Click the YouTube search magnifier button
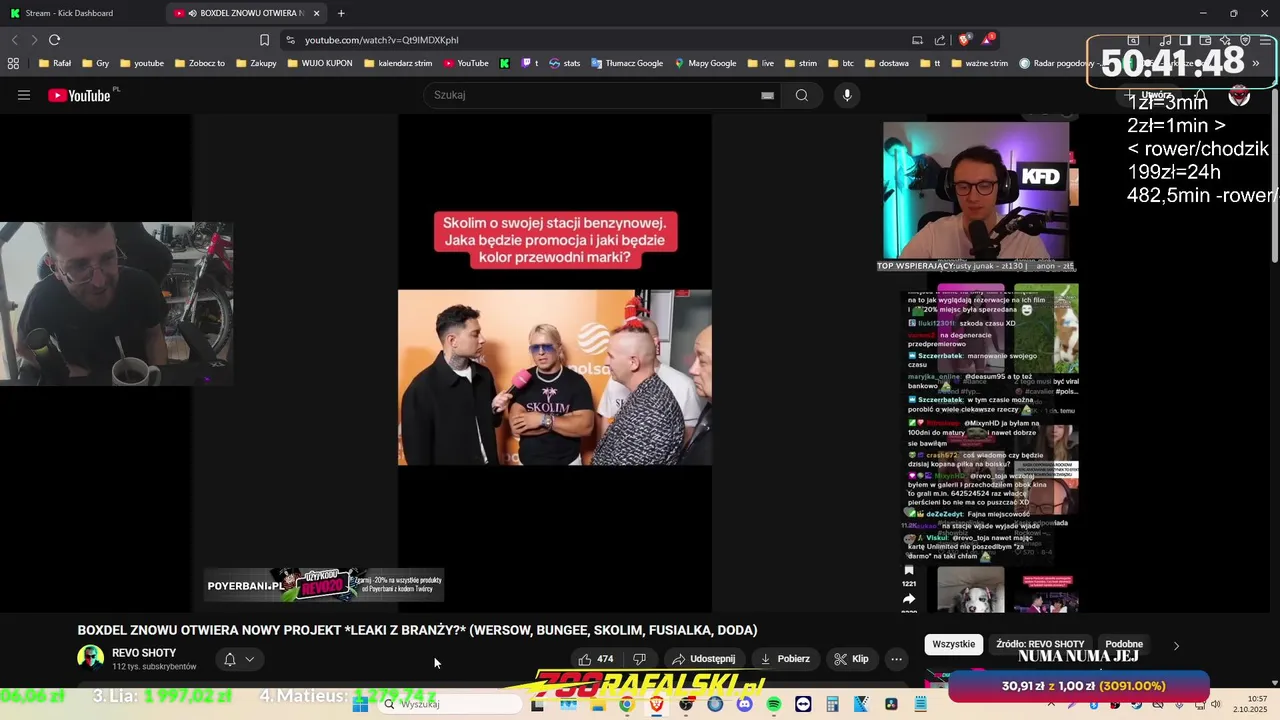This screenshot has width=1280, height=720. [801, 95]
